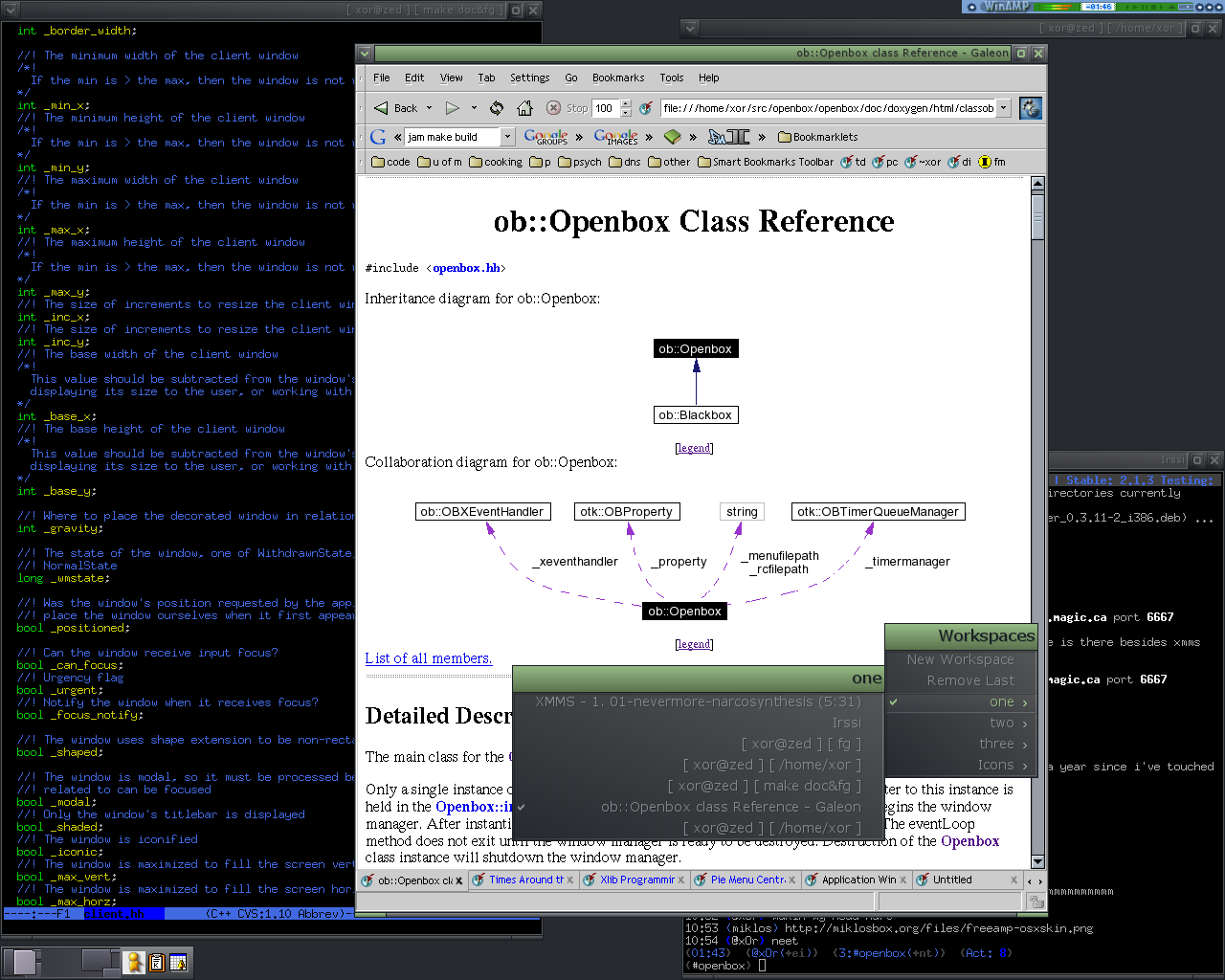Open the Galeon window menu button in titlebar
This screenshot has width=1225, height=980.
coord(365,54)
